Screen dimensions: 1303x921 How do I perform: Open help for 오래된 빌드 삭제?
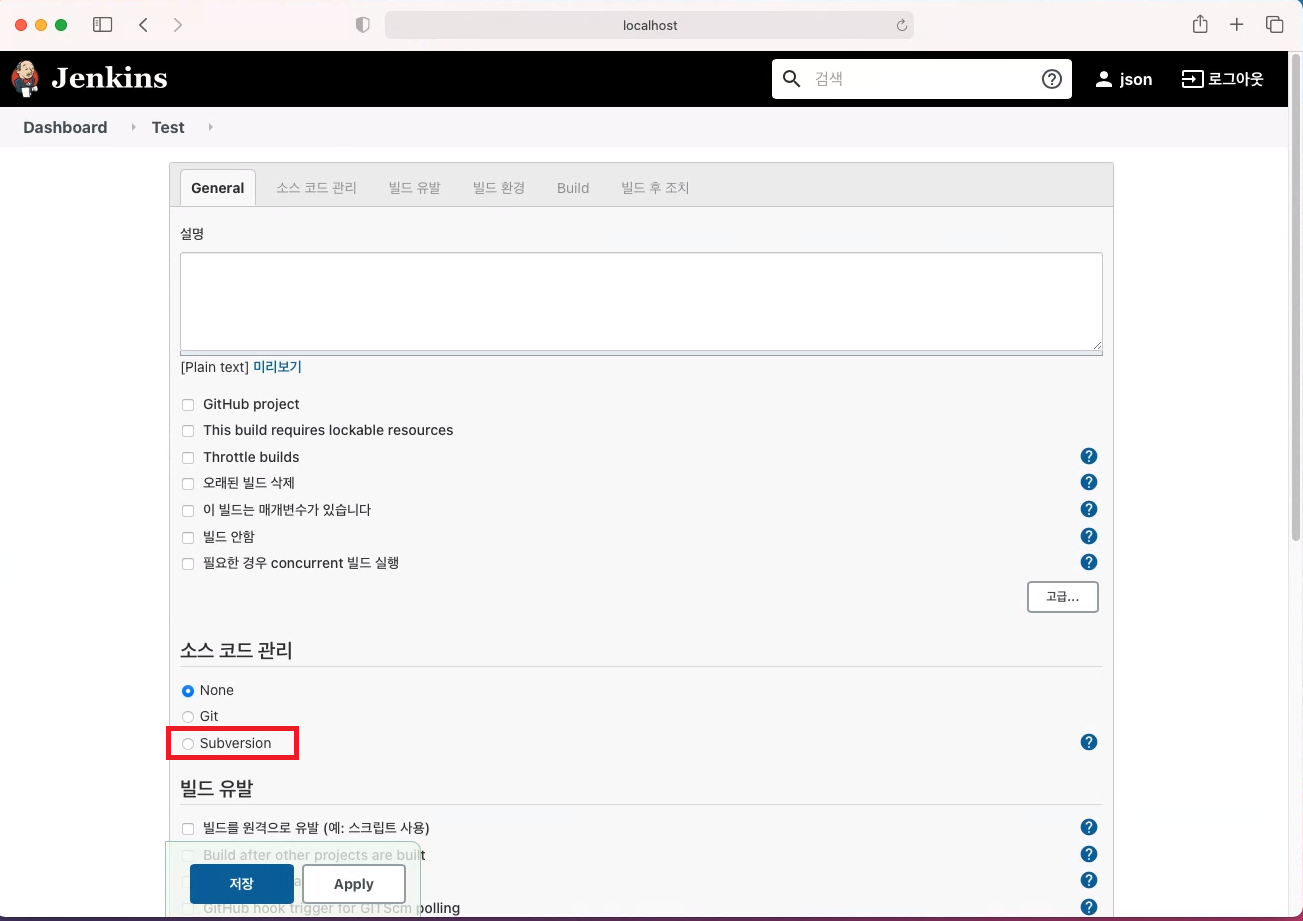click(1089, 483)
